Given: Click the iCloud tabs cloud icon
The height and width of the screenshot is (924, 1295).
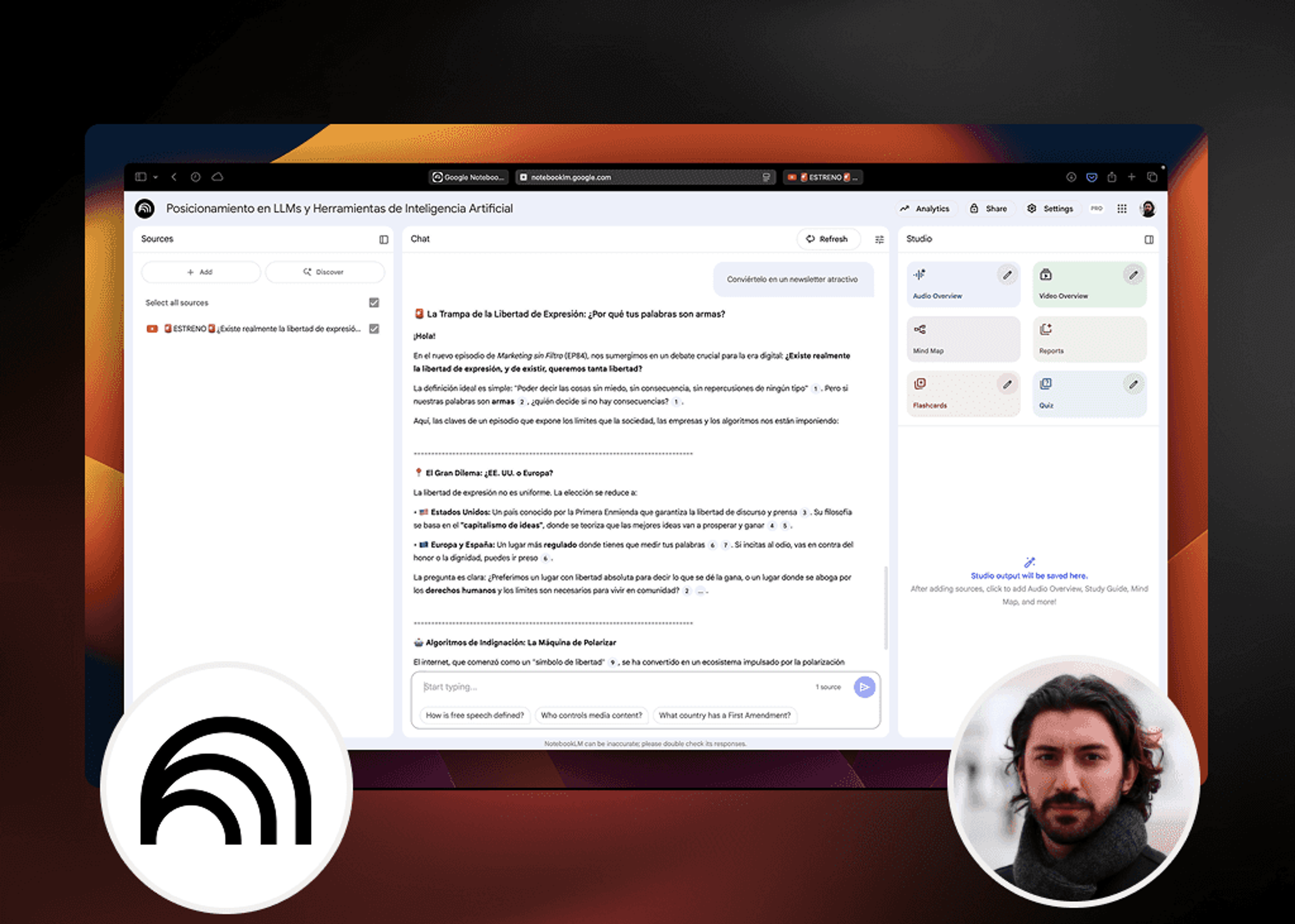Looking at the screenshot, I should (218, 177).
